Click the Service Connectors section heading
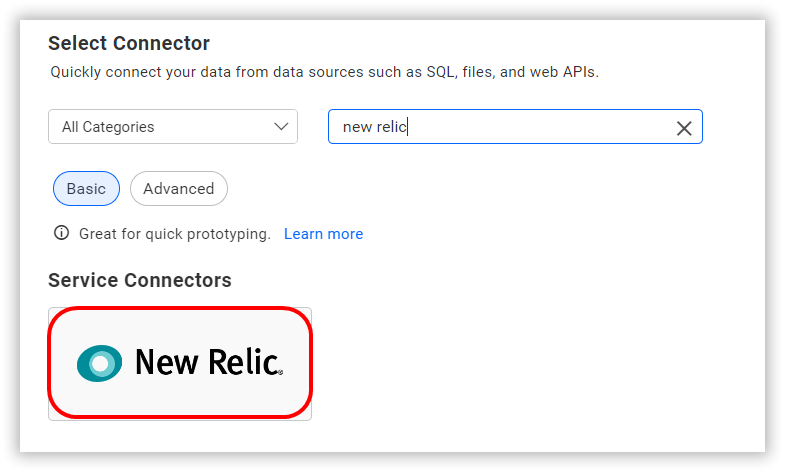This screenshot has width=785, height=472. pos(140,280)
